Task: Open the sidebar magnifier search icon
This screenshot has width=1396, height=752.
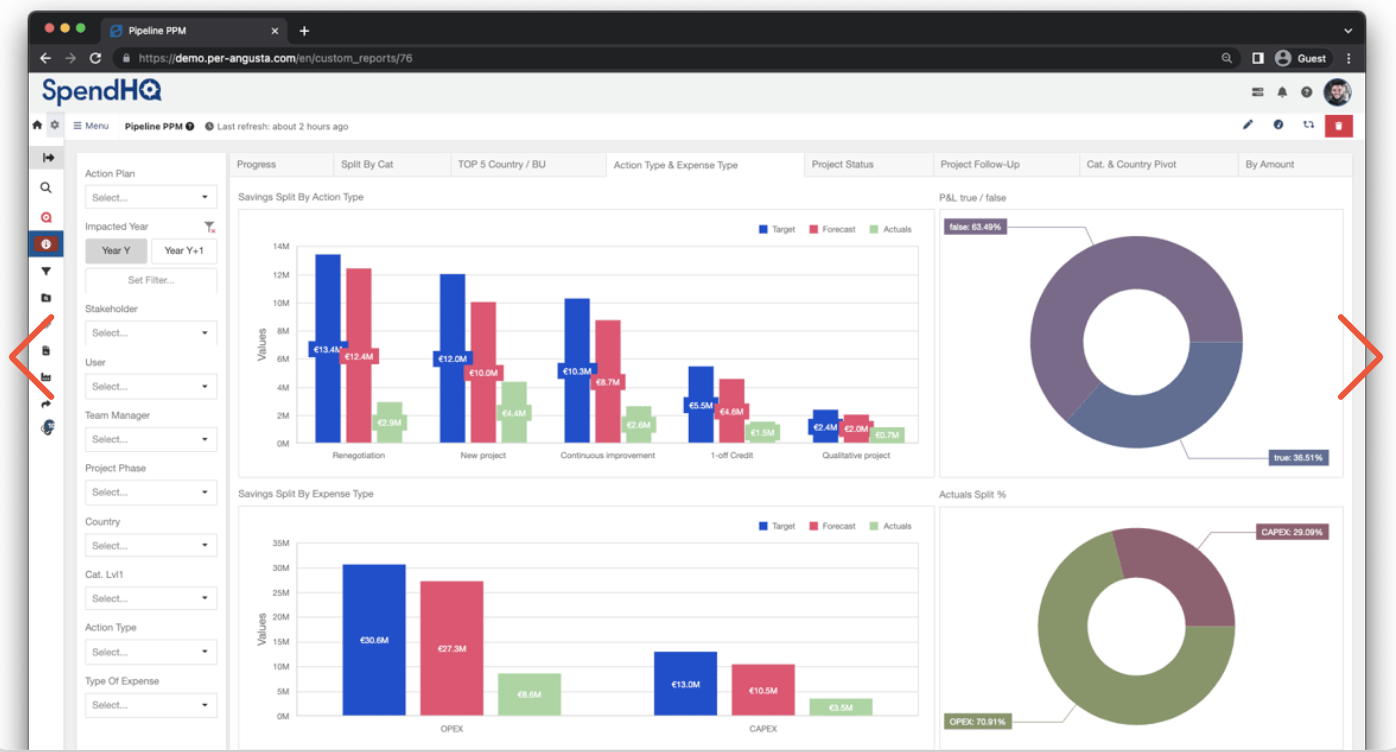Action: click(46, 187)
